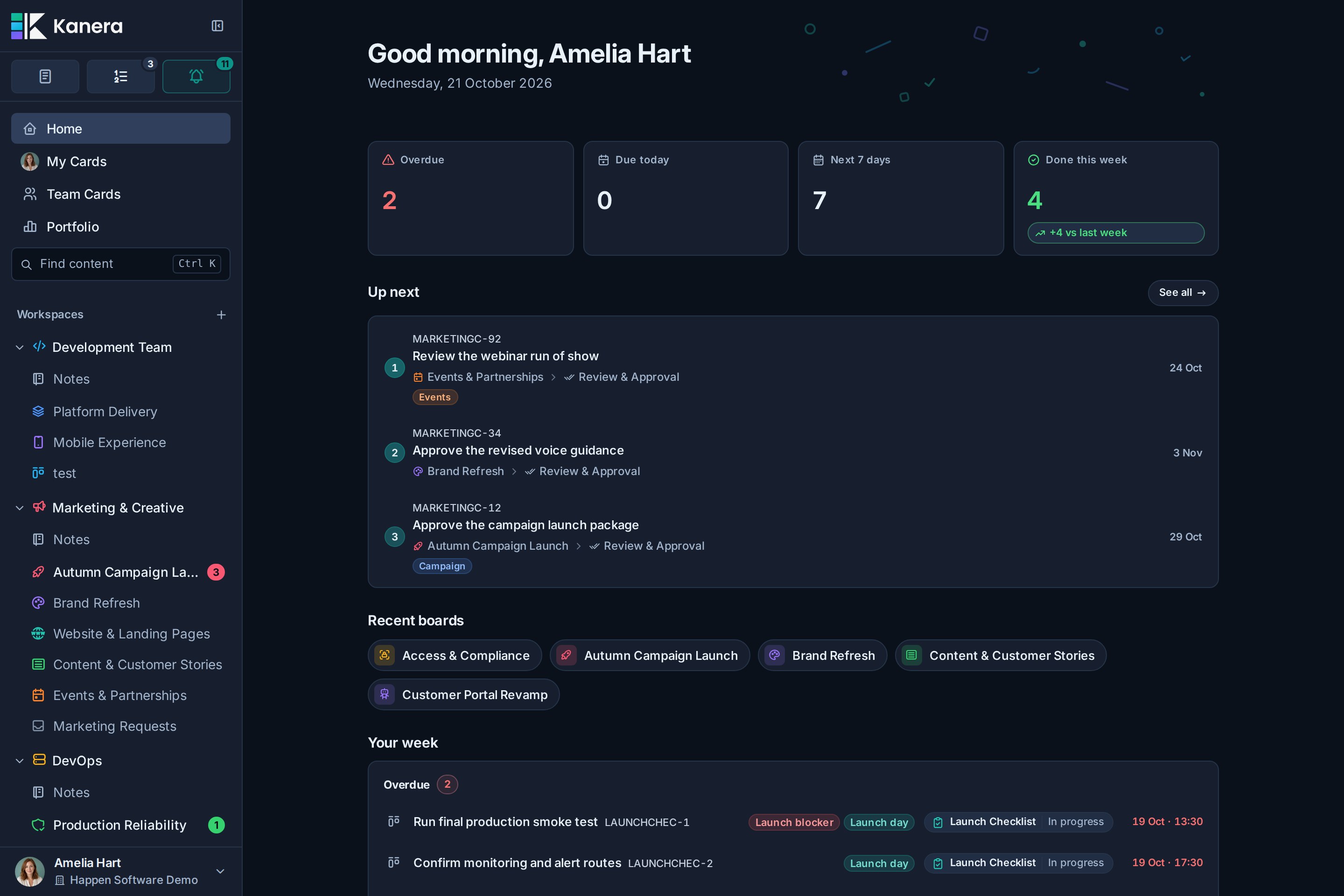Open Platform Delivery board in sidebar
This screenshot has height=896, width=1344.
coord(120,412)
